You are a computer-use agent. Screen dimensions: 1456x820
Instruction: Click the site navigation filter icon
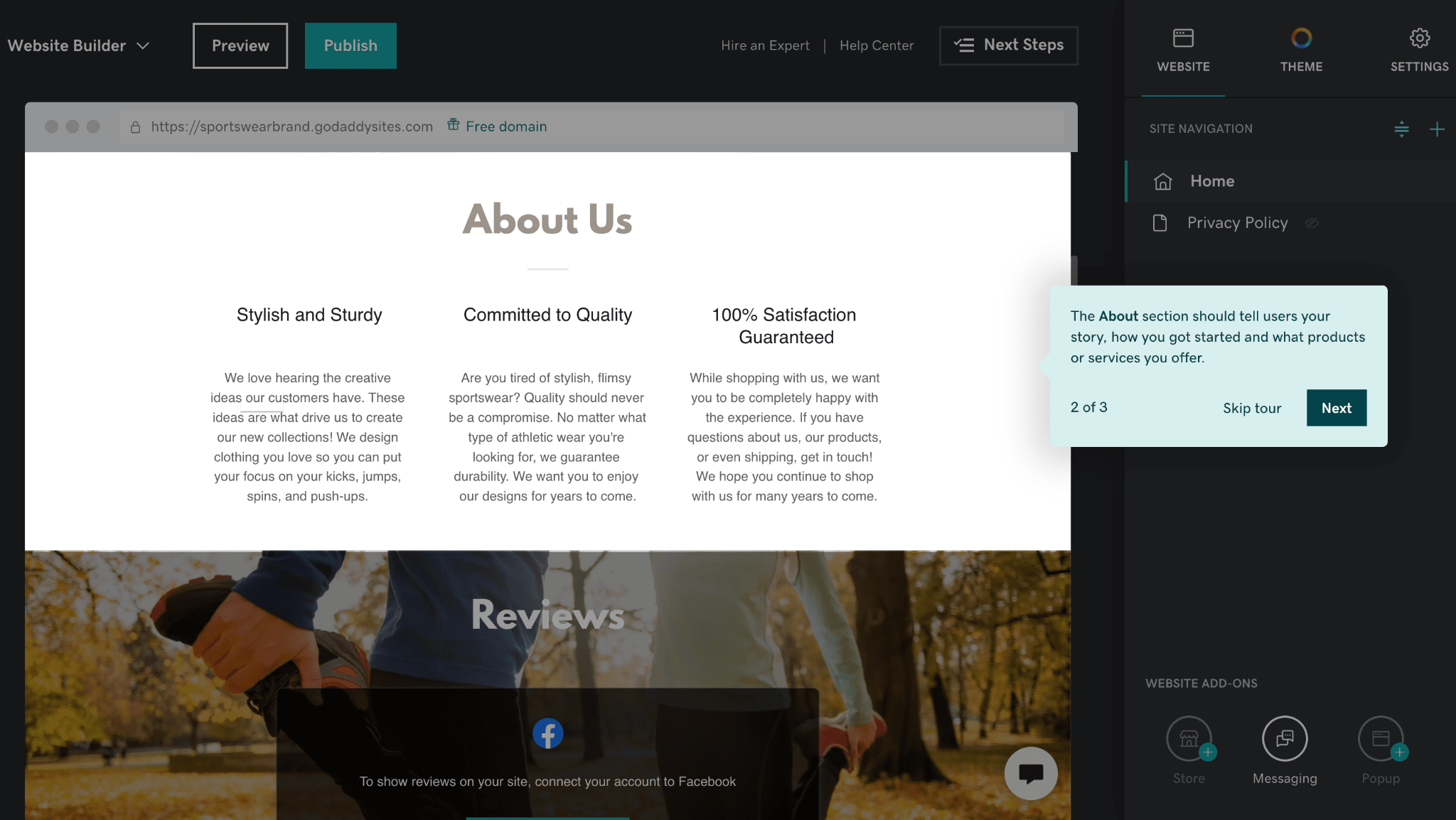[x=1400, y=128]
